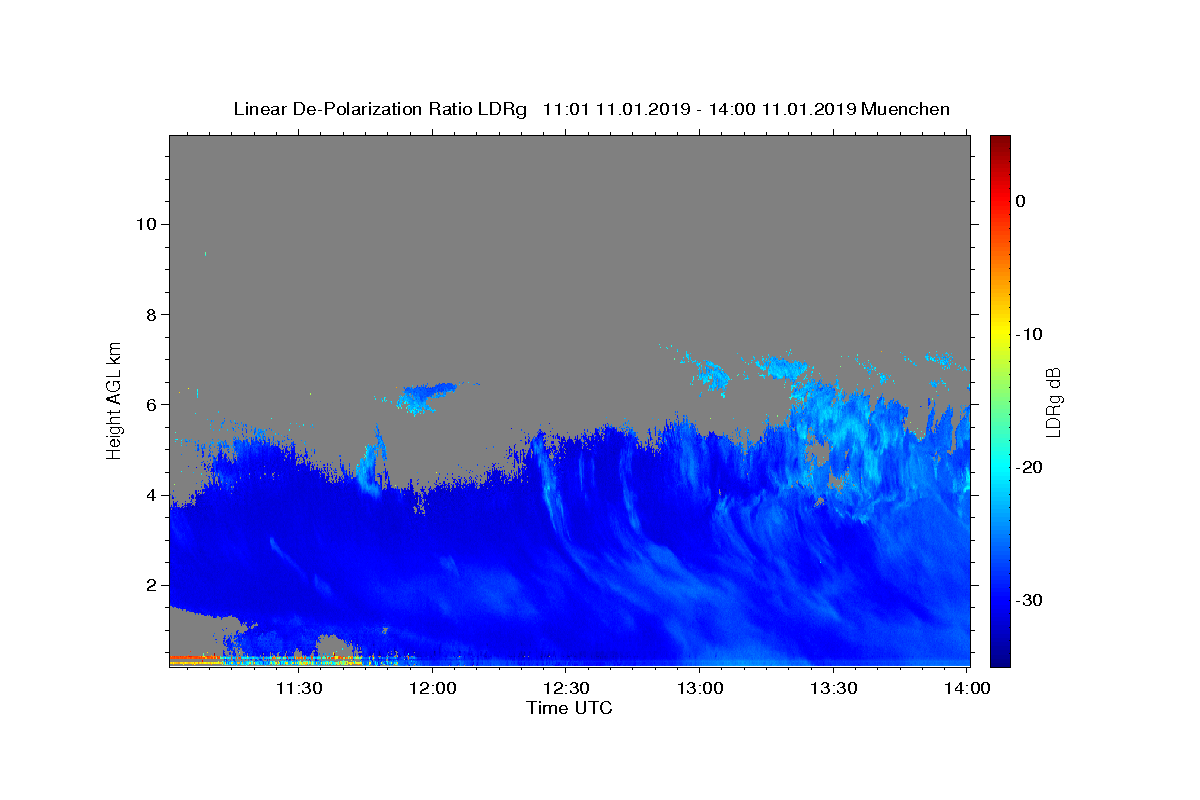
Task: Click the colorbar label 'LDRg dB'
Action: point(1053,402)
